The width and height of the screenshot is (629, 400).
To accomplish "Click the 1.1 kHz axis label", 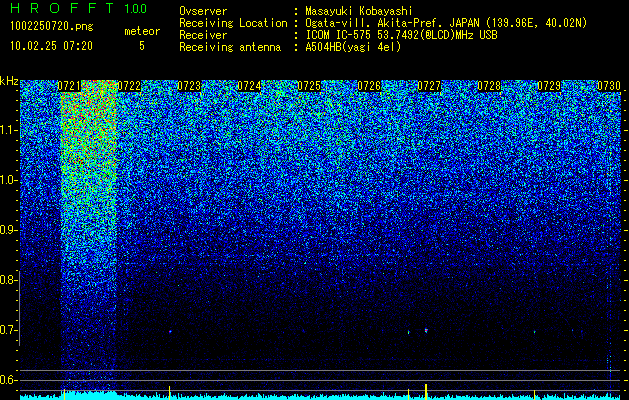I will (x=9, y=130).
